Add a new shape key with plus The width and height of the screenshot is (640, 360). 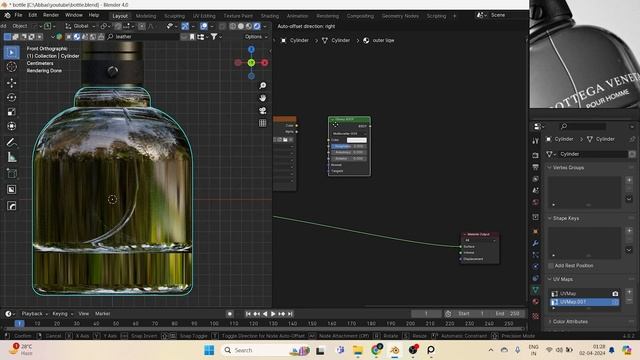click(x=629, y=231)
